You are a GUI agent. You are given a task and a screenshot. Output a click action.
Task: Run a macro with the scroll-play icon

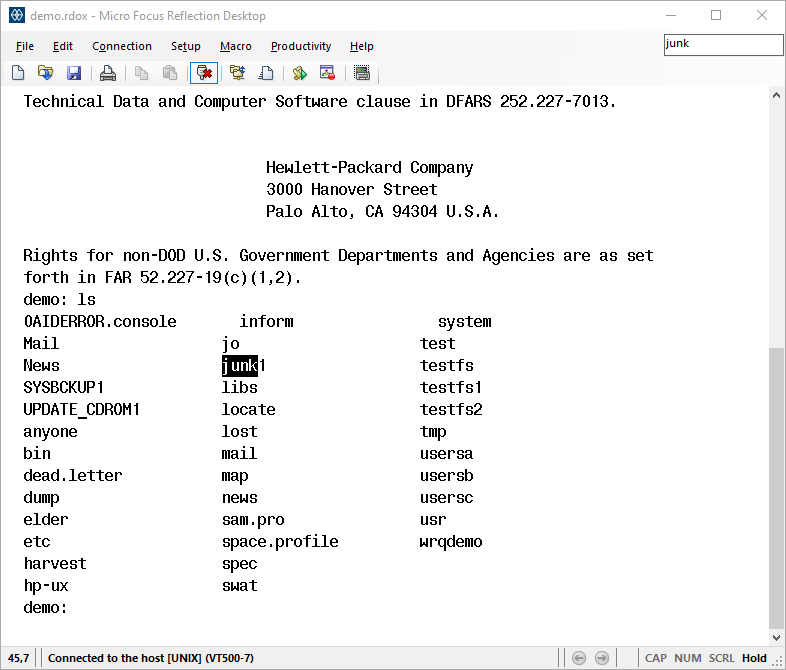point(300,73)
